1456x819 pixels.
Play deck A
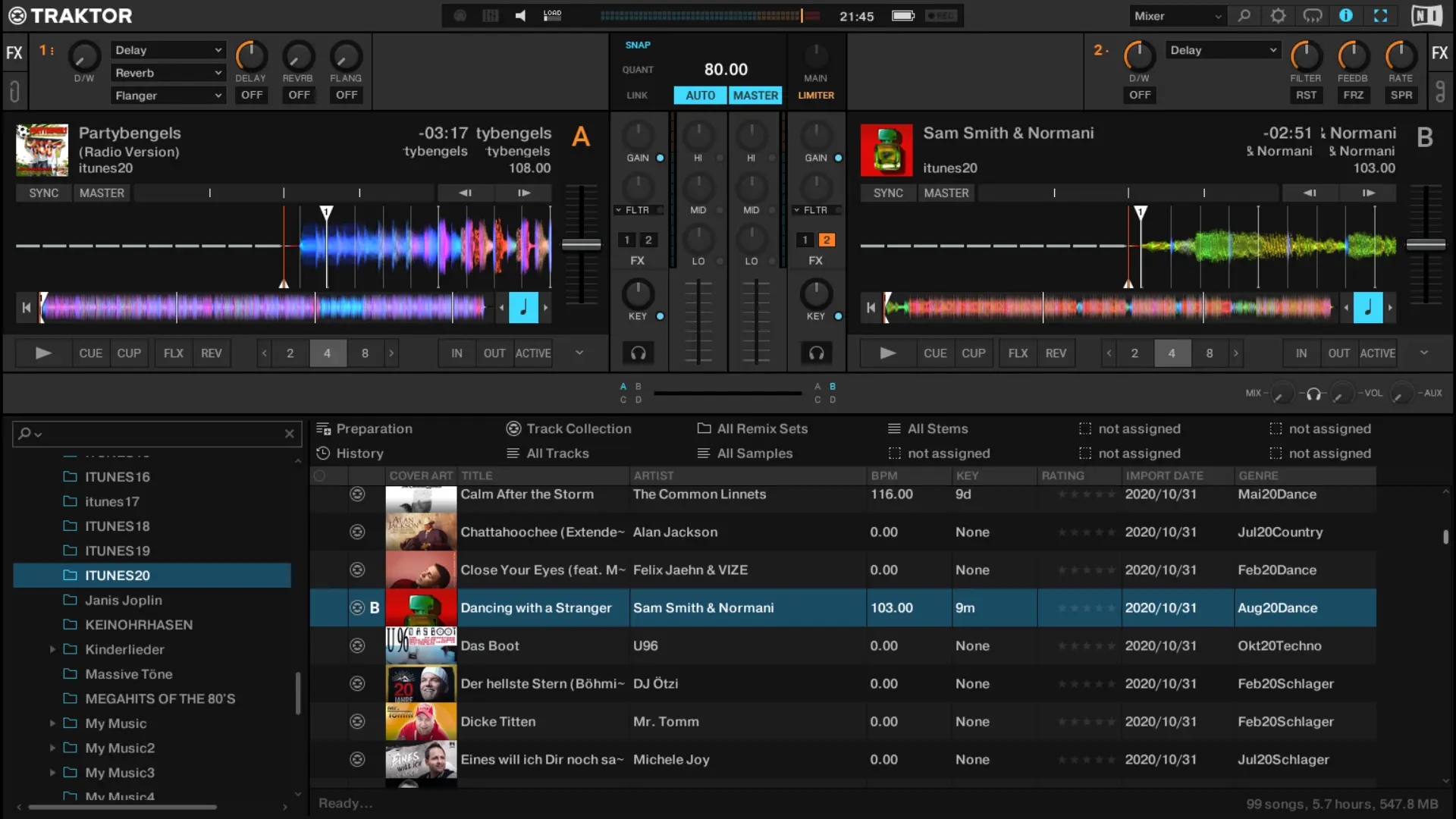click(43, 353)
